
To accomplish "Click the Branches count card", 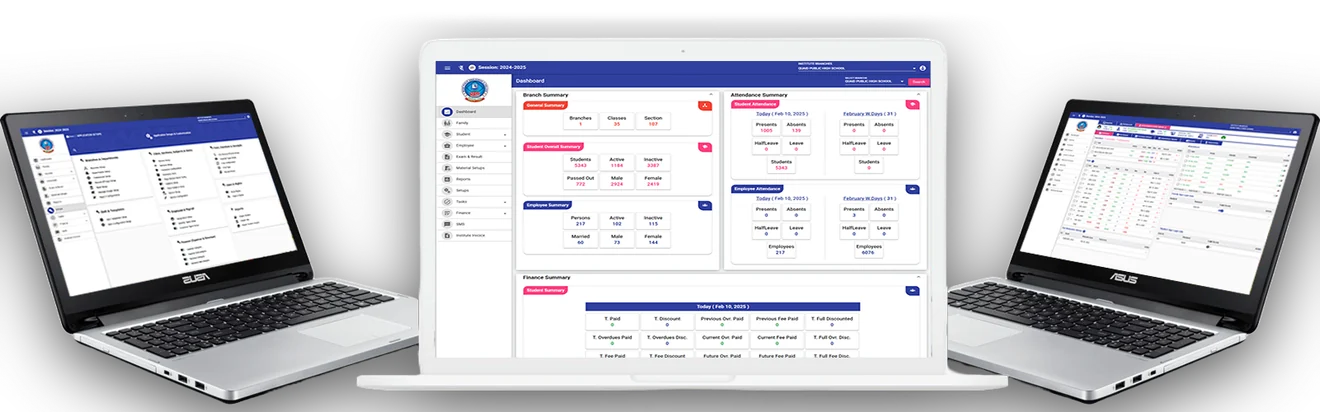I will [x=580, y=121].
